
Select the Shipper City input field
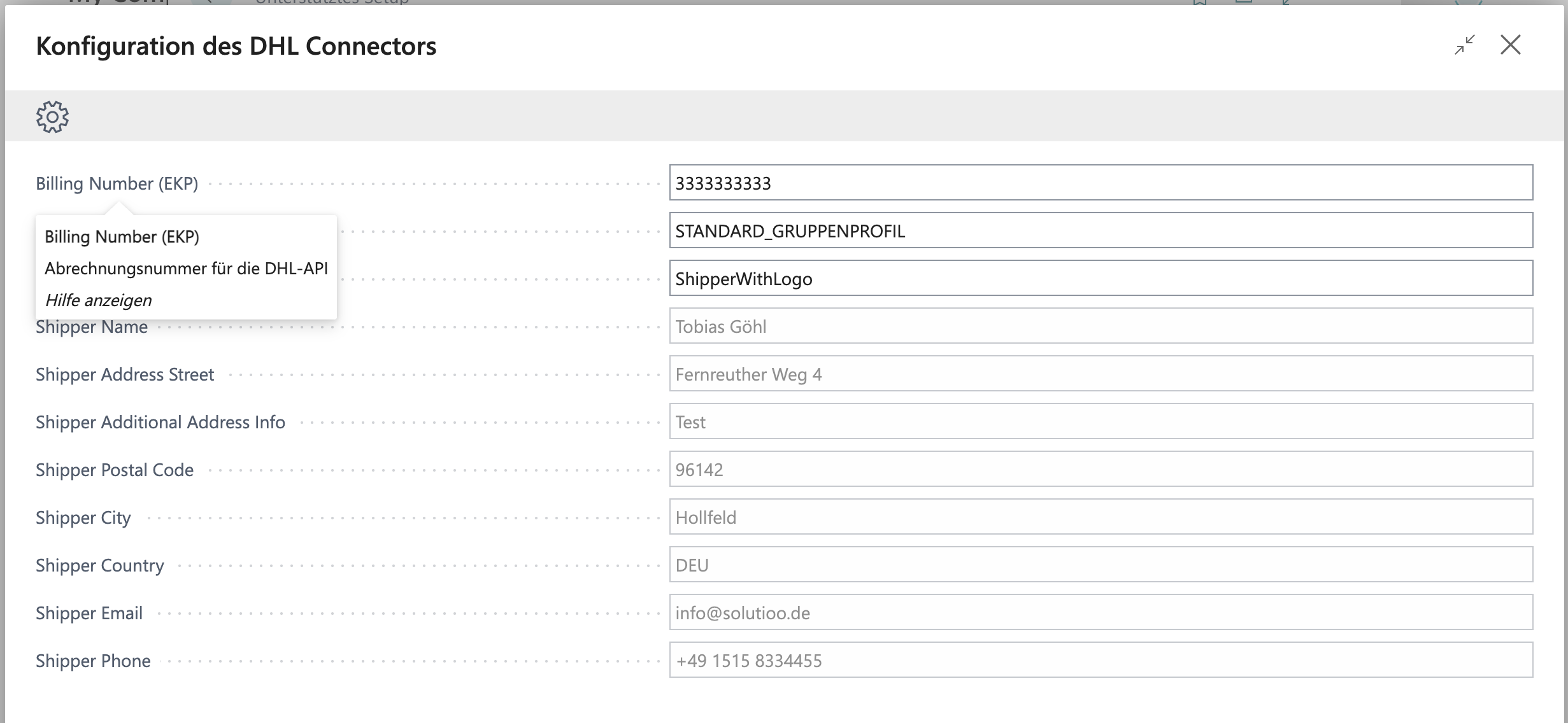tap(1101, 517)
